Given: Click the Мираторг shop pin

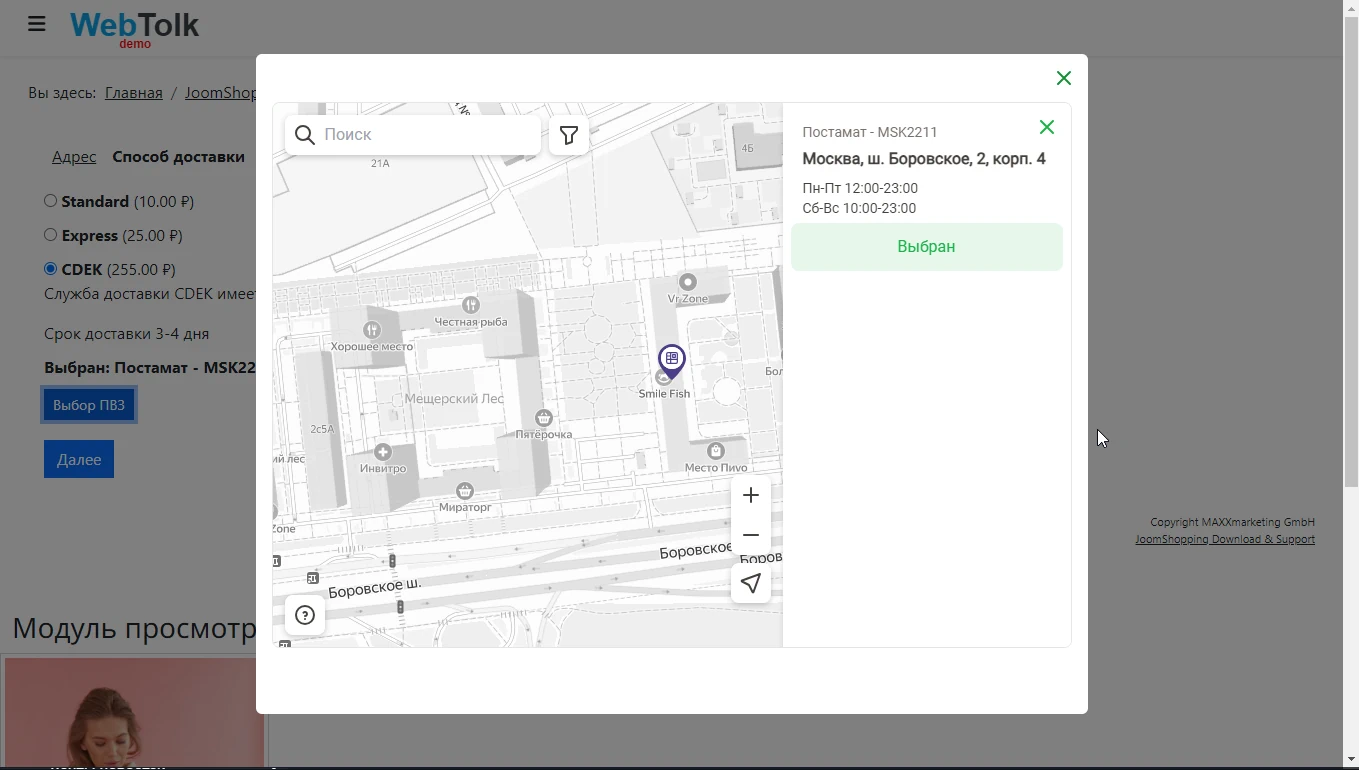Looking at the screenshot, I should (465, 490).
